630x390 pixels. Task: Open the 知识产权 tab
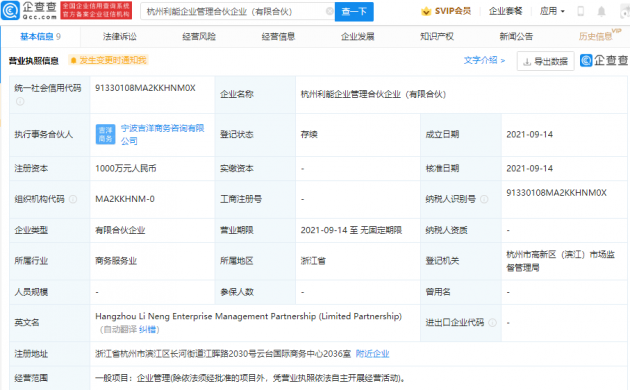pyautogui.click(x=437, y=37)
